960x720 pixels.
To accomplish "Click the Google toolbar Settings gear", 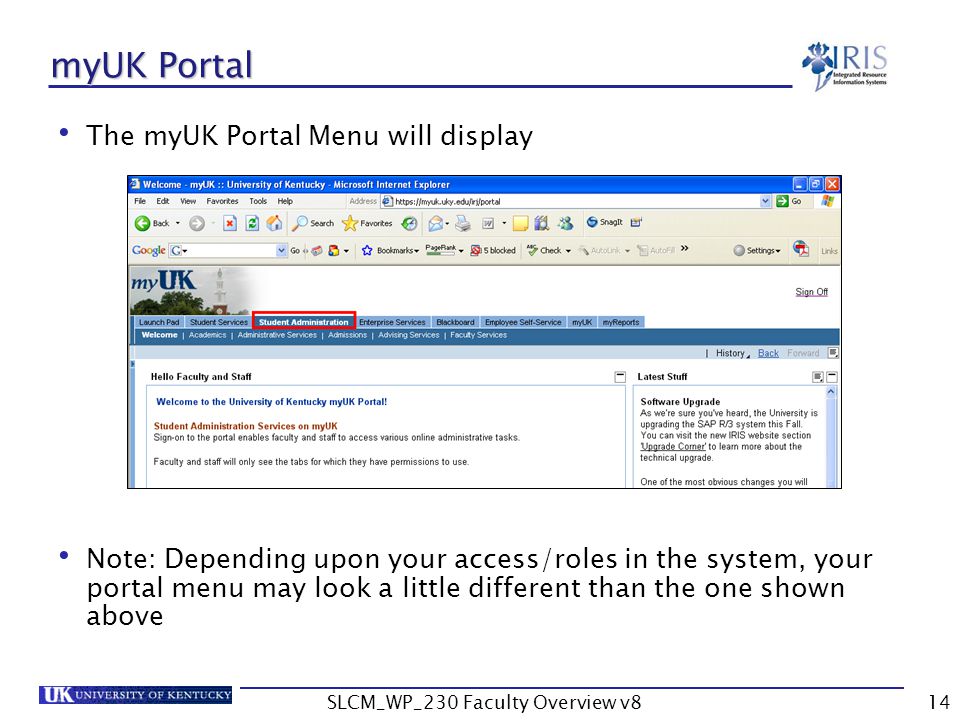I will [739, 250].
